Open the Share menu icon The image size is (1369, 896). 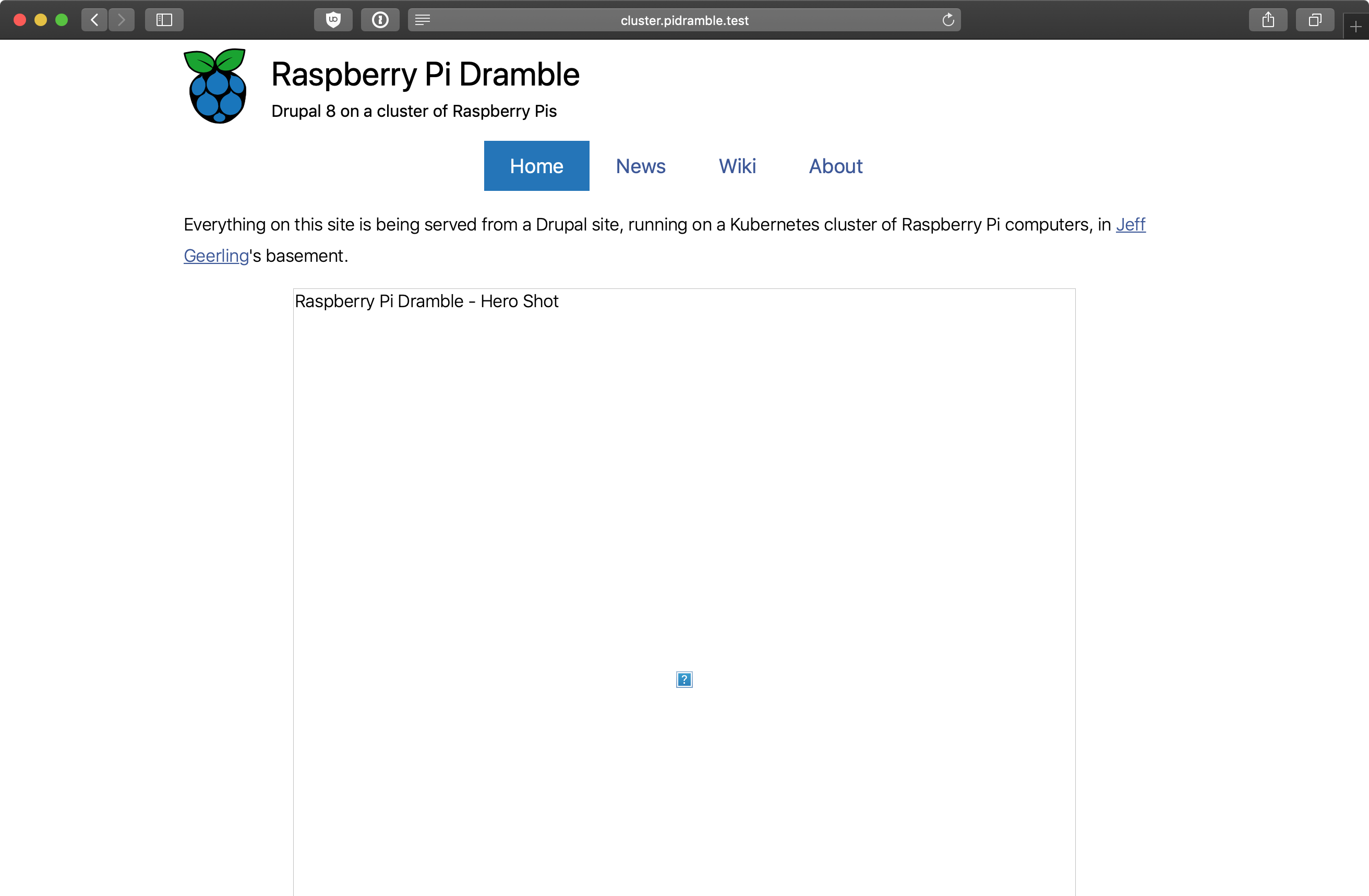(x=1268, y=20)
